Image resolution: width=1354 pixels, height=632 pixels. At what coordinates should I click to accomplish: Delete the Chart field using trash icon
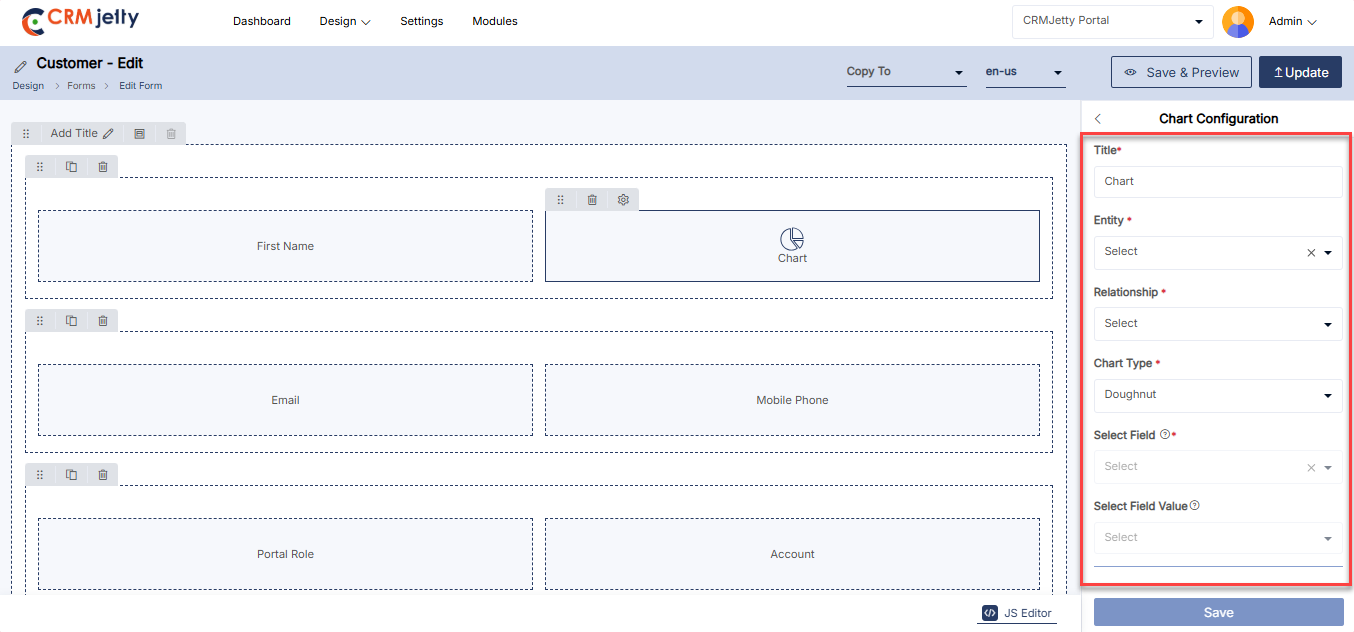tap(592, 200)
